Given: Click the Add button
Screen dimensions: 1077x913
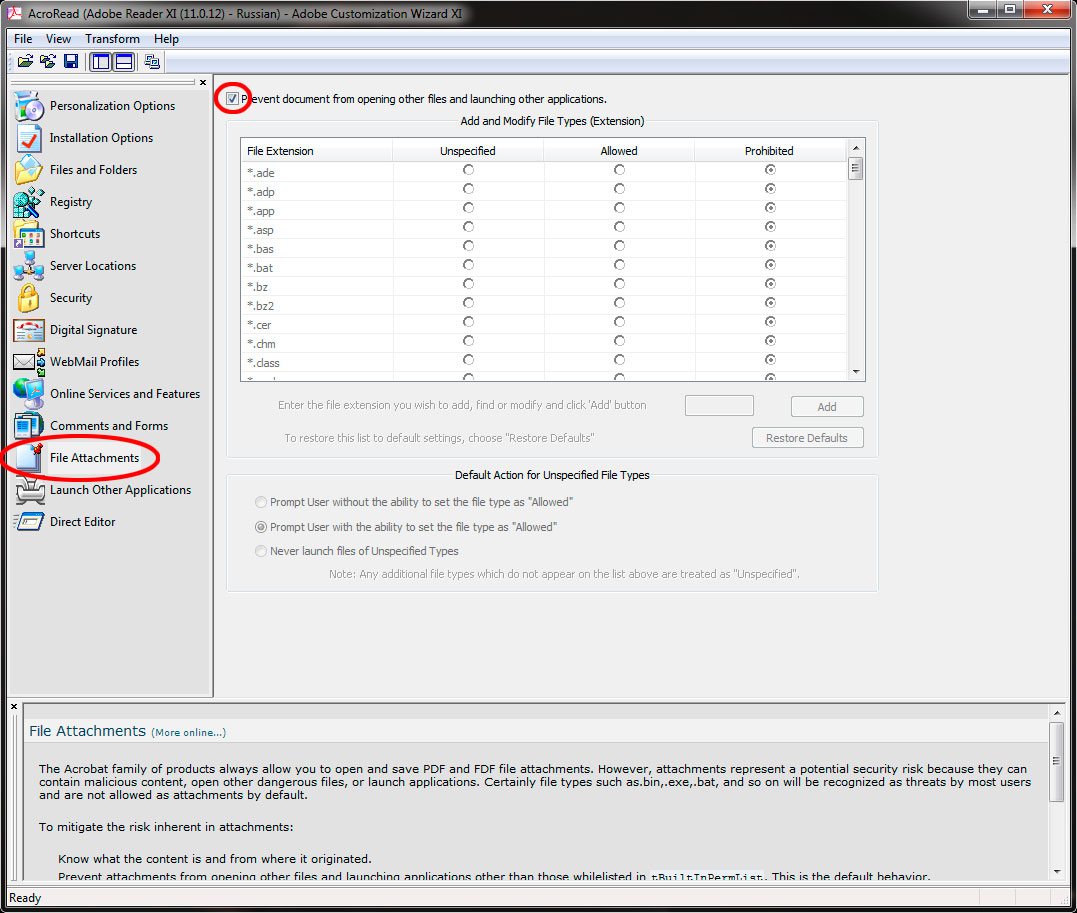Looking at the screenshot, I should (x=827, y=407).
